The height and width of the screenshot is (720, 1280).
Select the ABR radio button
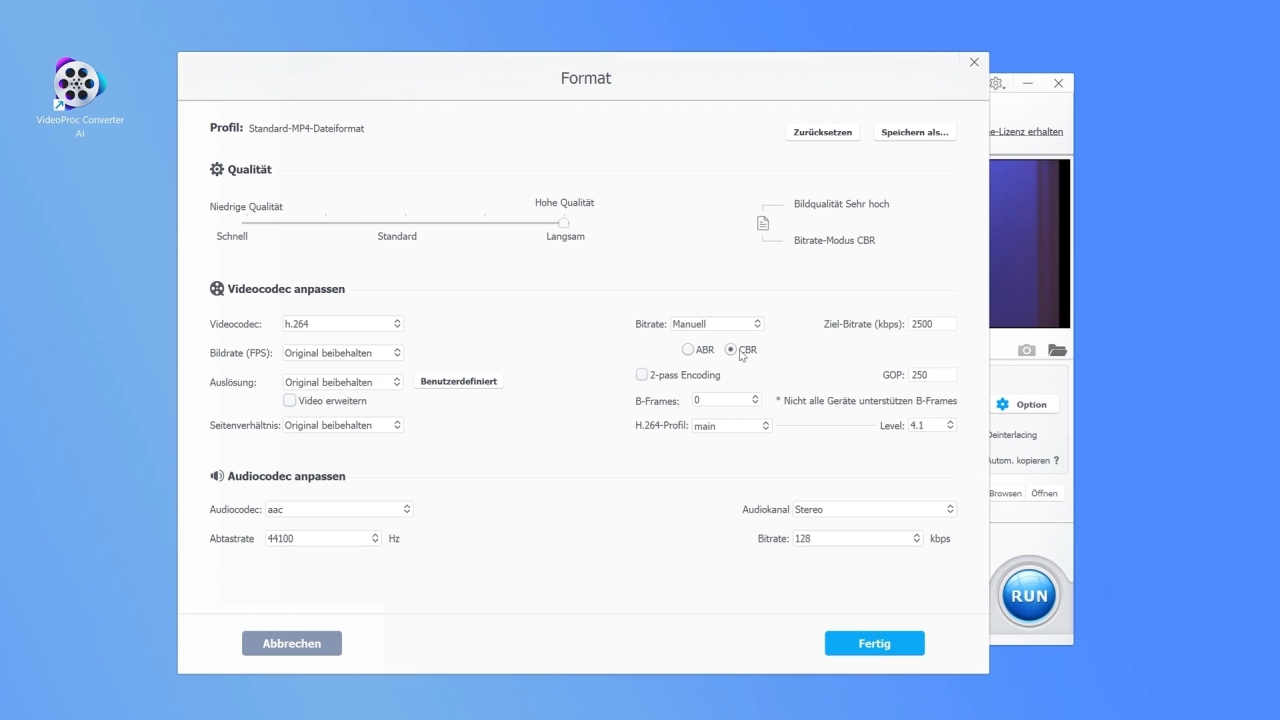(687, 350)
